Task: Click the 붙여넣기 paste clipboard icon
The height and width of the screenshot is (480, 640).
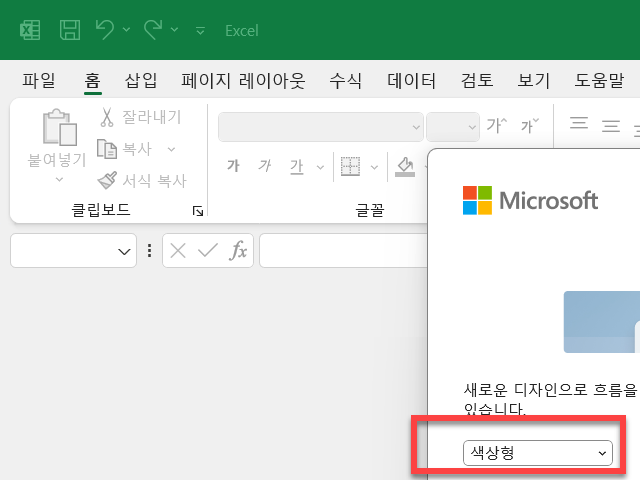Action: [x=60, y=127]
